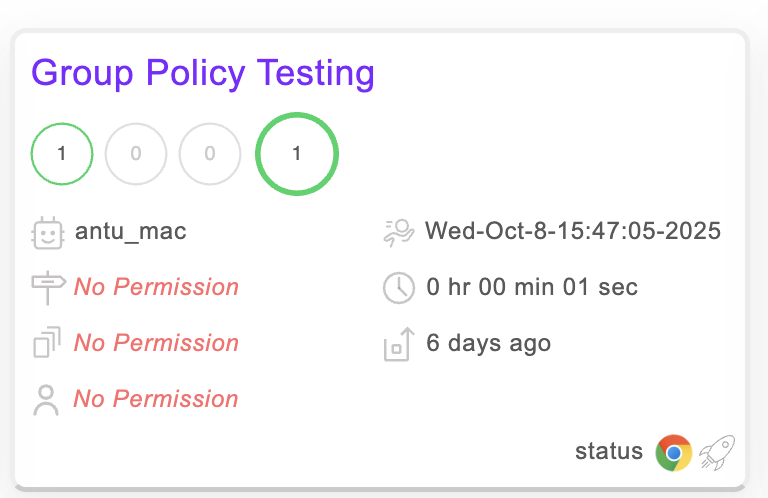
Task: Click the 0 hr 00 min 01 sec duration
Action: tap(532, 288)
